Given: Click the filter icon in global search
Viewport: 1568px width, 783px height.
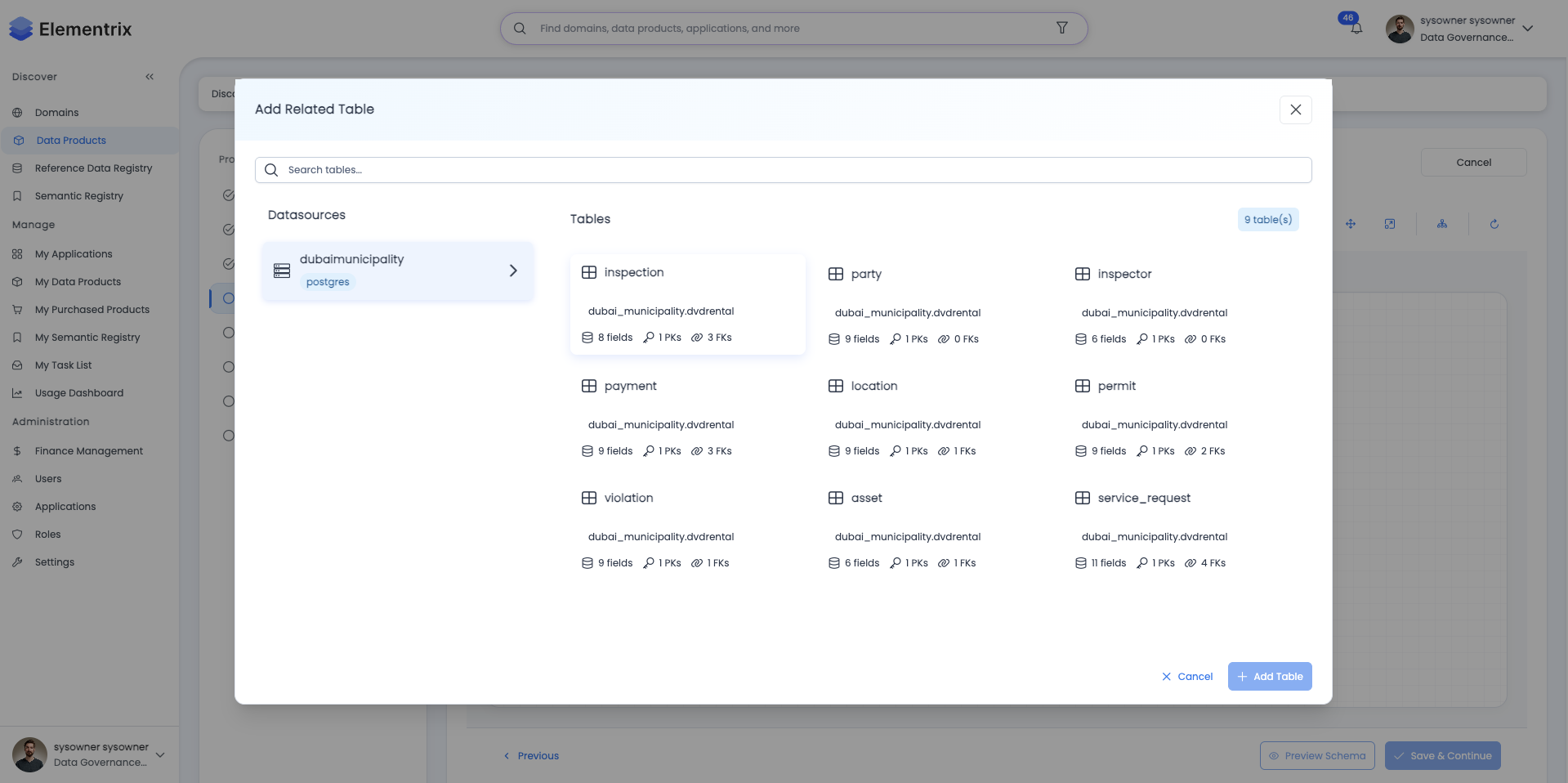Looking at the screenshot, I should click(1062, 28).
